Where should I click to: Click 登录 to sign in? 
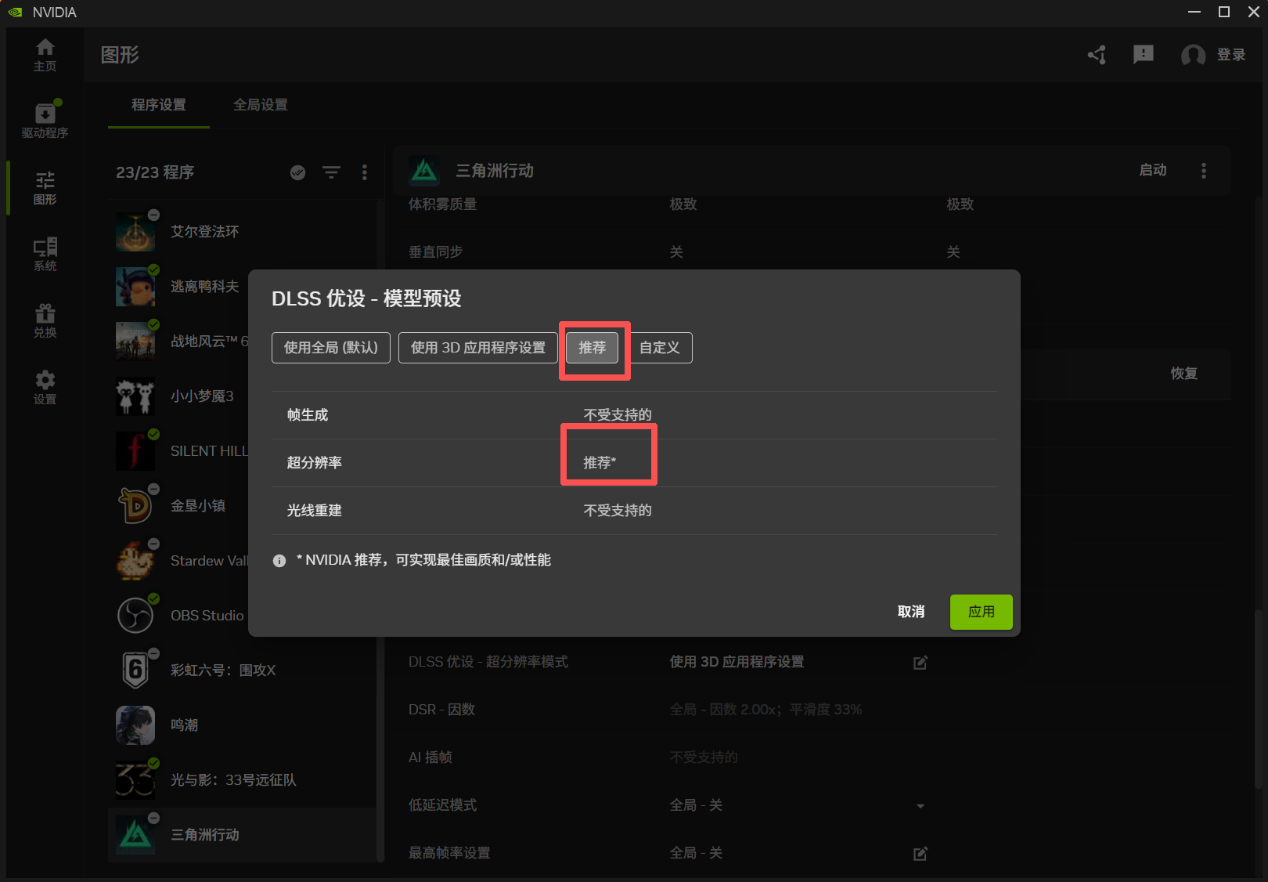[x=1232, y=55]
